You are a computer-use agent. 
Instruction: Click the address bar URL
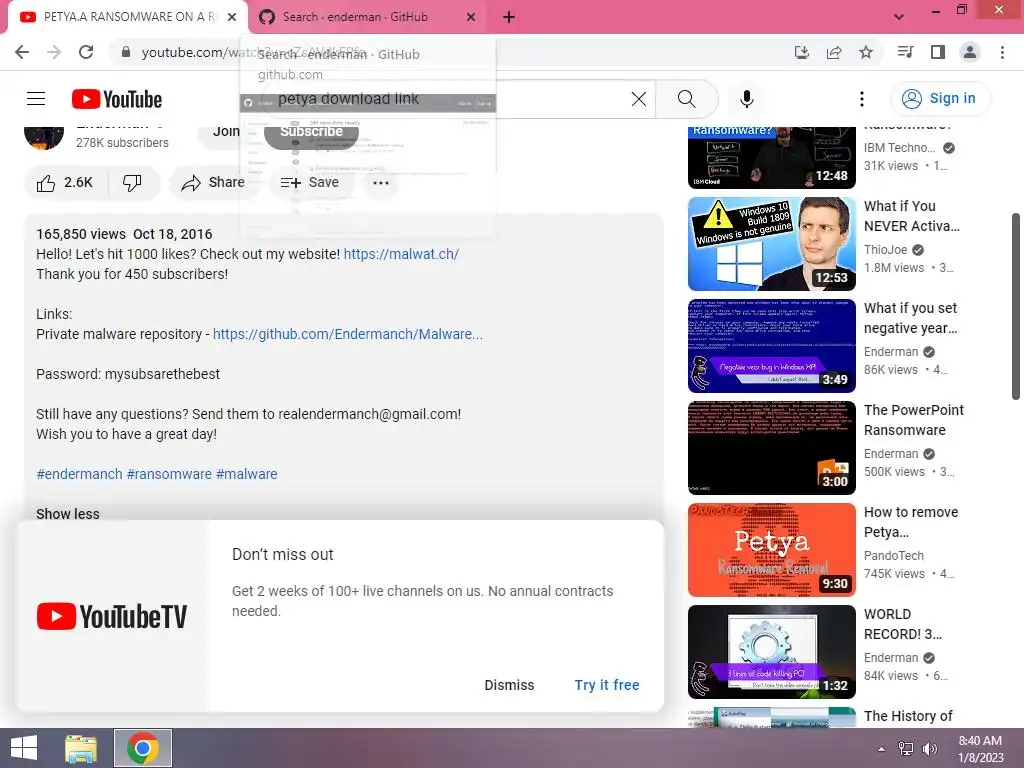coord(253,52)
